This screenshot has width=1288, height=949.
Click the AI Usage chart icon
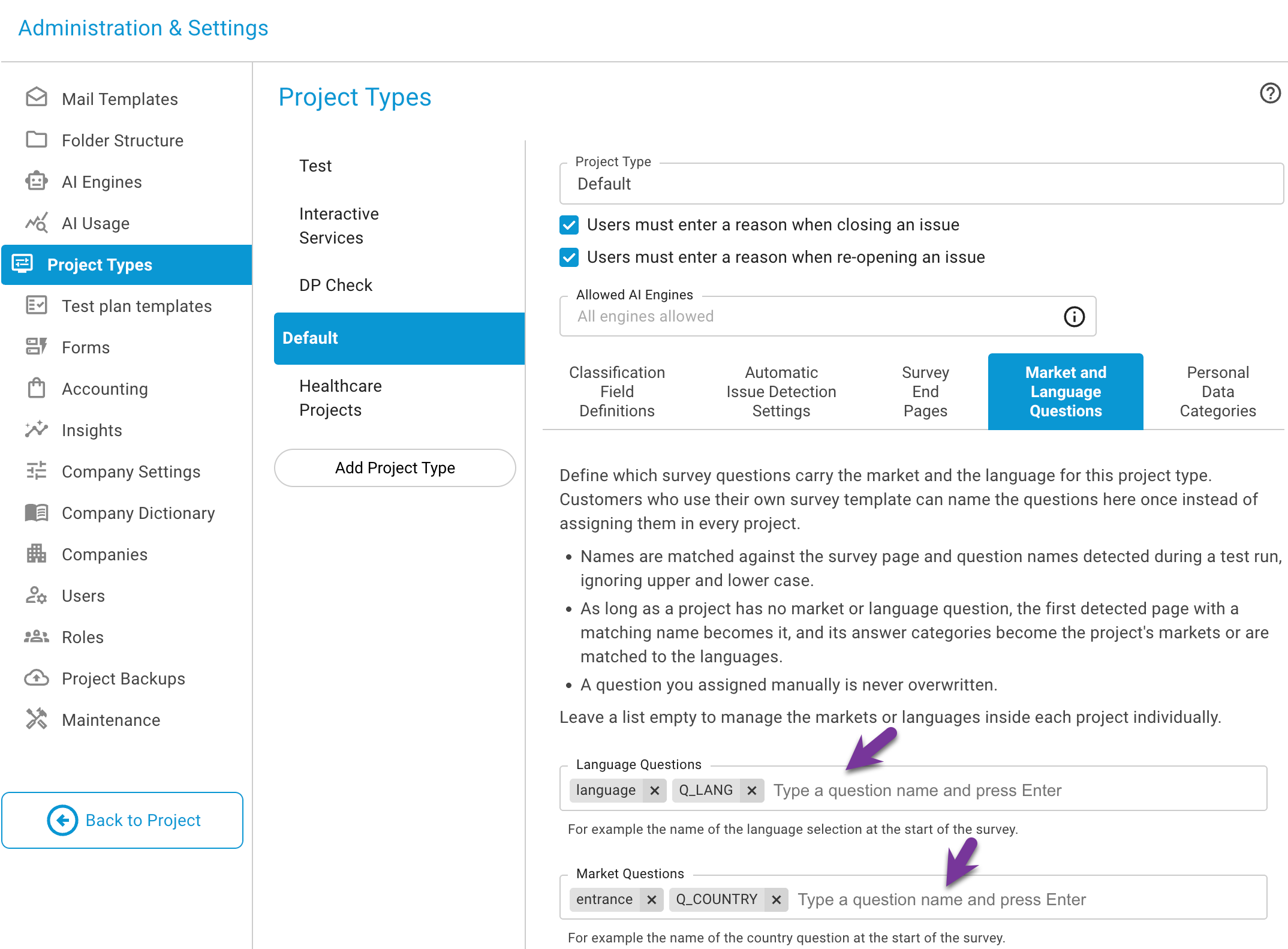click(x=37, y=223)
